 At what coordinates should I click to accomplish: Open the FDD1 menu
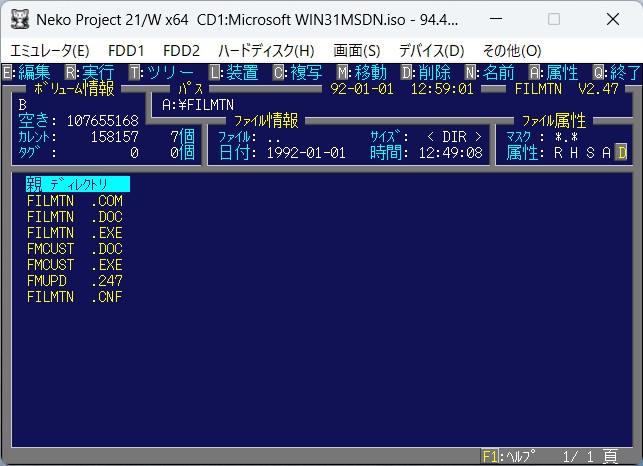coord(126,50)
